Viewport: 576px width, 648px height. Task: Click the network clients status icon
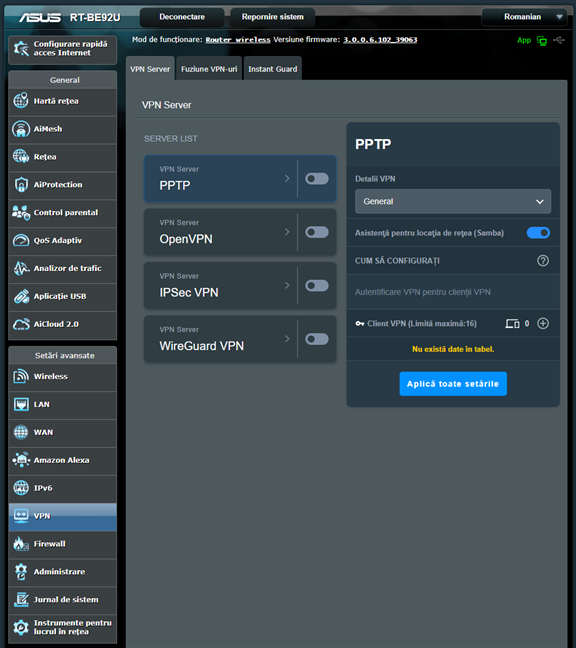(x=542, y=40)
